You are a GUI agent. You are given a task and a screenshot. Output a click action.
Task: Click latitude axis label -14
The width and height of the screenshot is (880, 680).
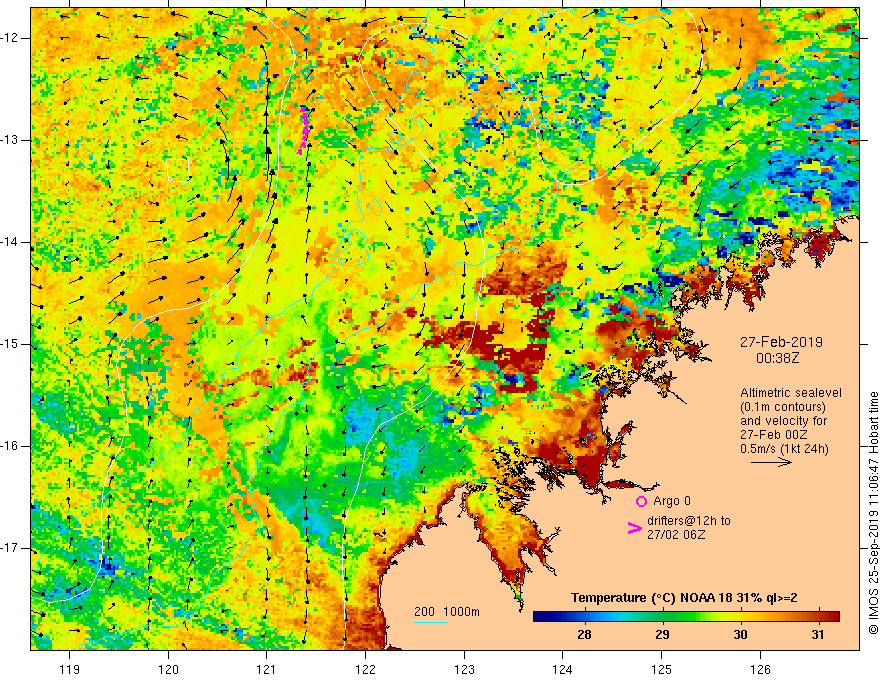coord(11,242)
